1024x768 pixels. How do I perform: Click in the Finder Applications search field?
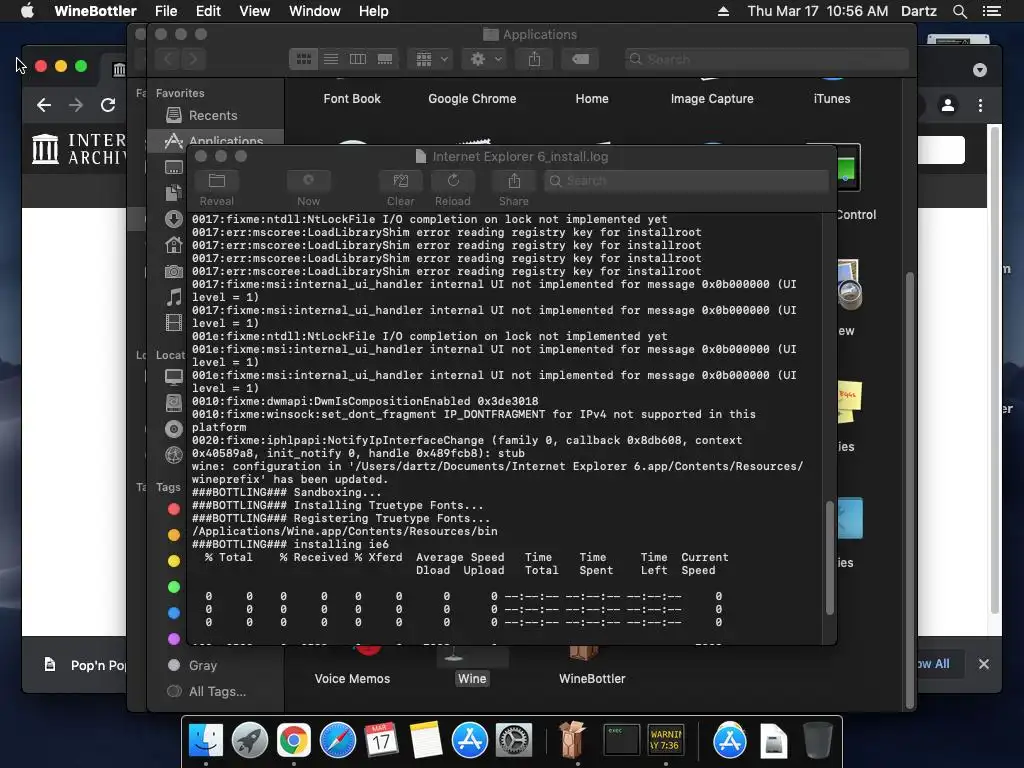point(766,59)
